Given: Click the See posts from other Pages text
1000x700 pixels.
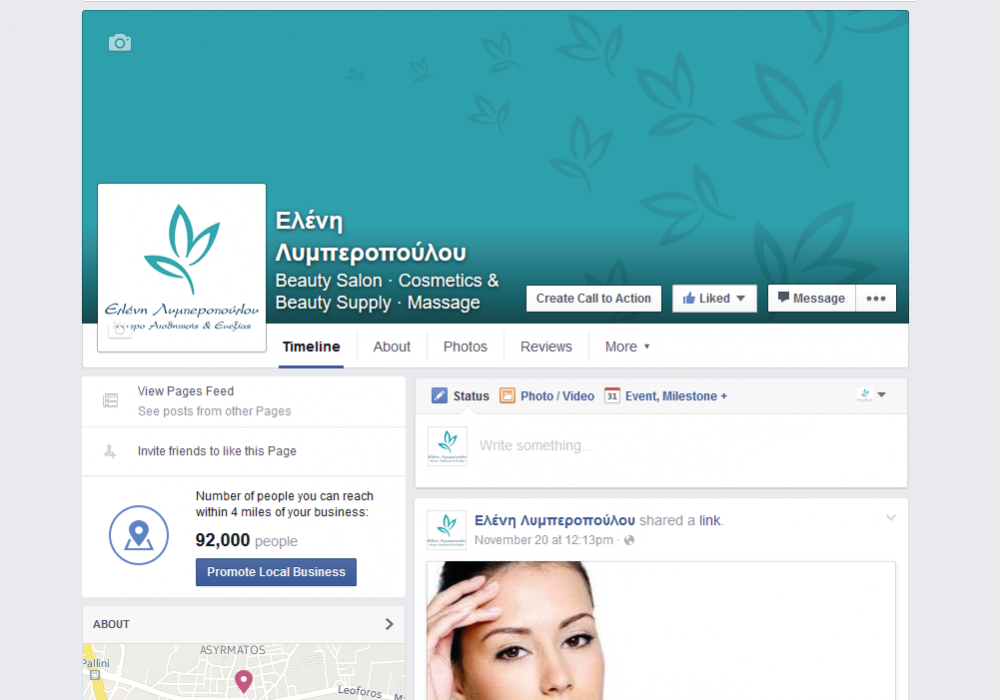Looking at the screenshot, I should pos(214,411).
